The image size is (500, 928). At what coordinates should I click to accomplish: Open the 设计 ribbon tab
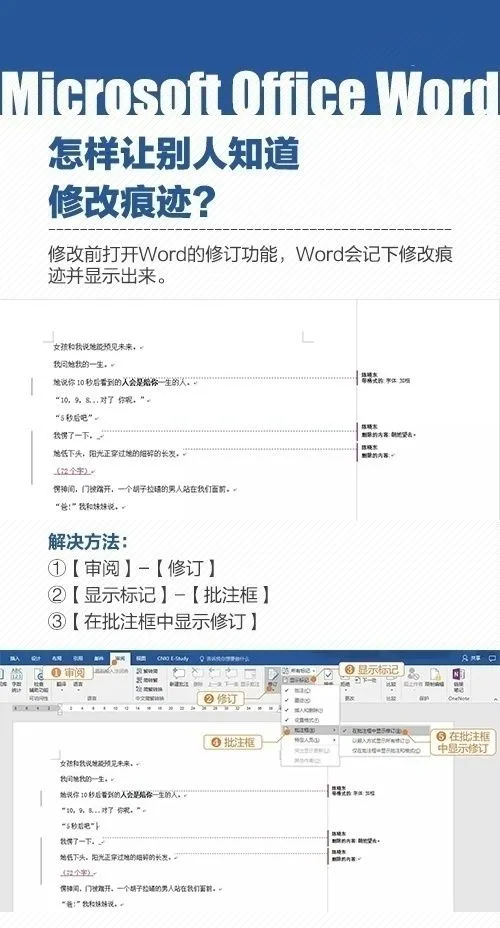pyautogui.click(x=36, y=659)
